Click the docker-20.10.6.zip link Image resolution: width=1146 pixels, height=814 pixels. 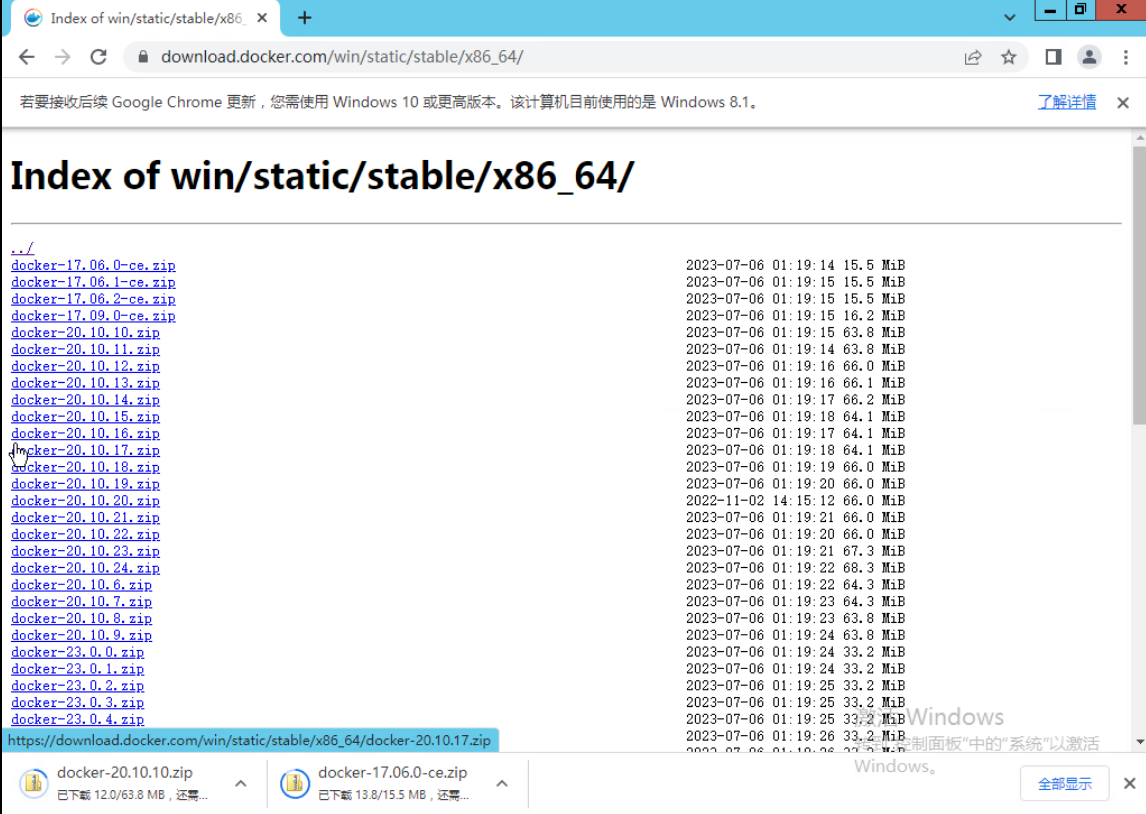pos(82,585)
